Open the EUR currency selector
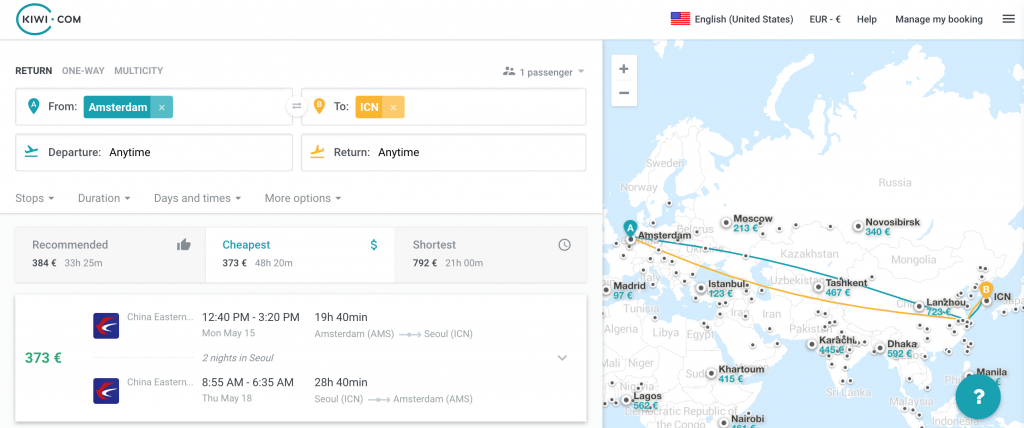 pos(825,20)
